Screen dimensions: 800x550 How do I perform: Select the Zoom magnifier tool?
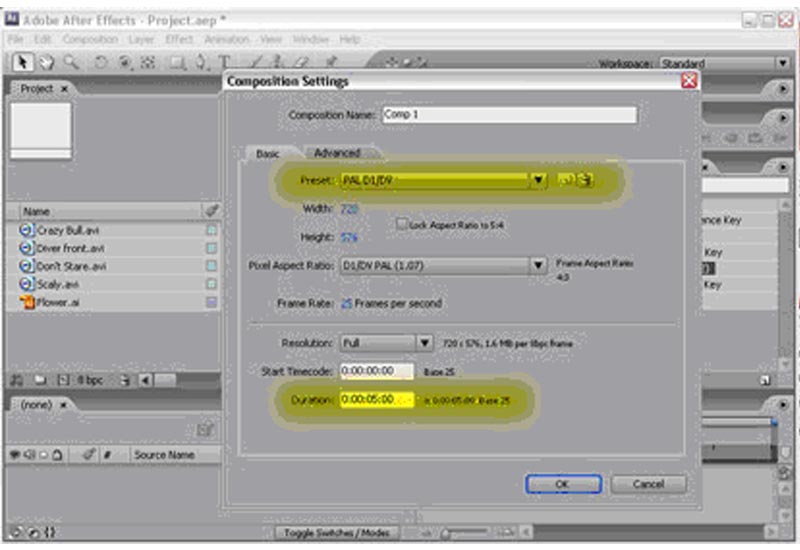71,63
